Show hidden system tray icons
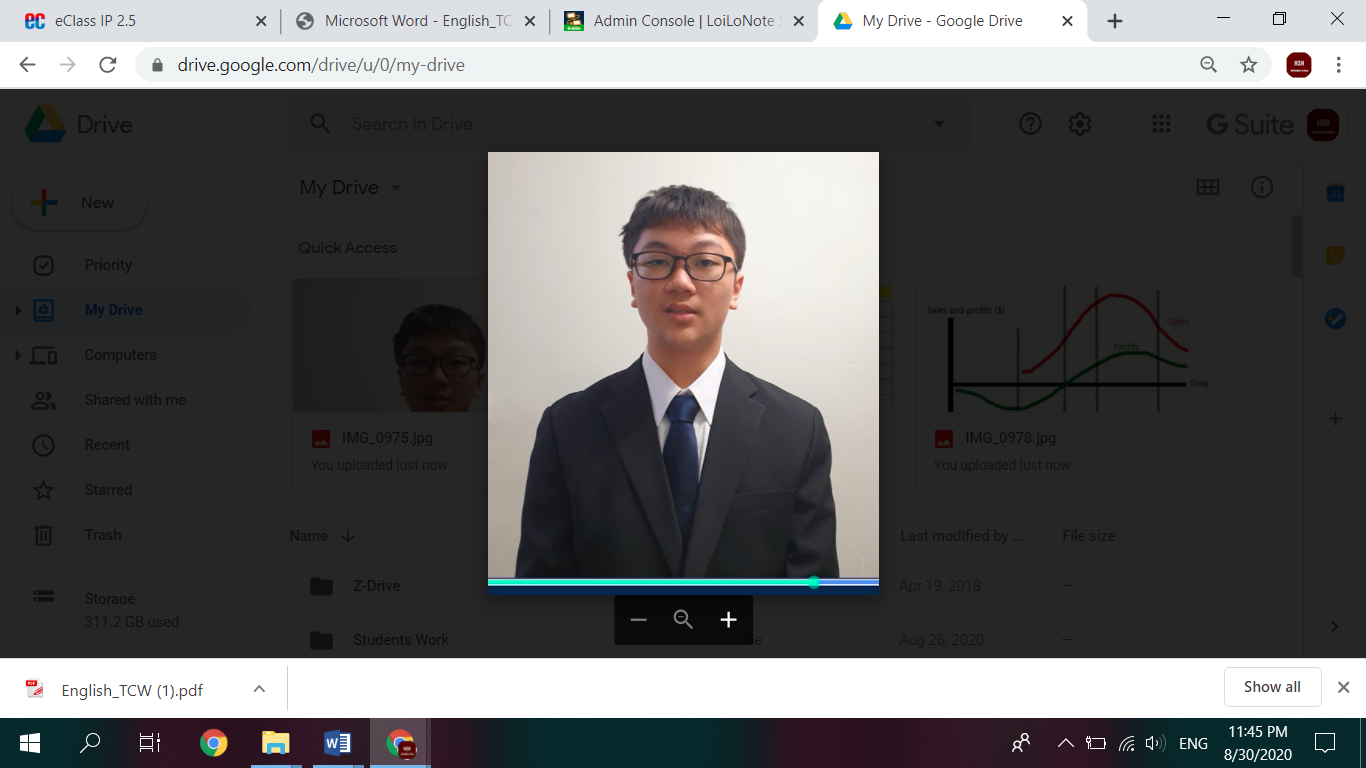 [x=1066, y=743]
